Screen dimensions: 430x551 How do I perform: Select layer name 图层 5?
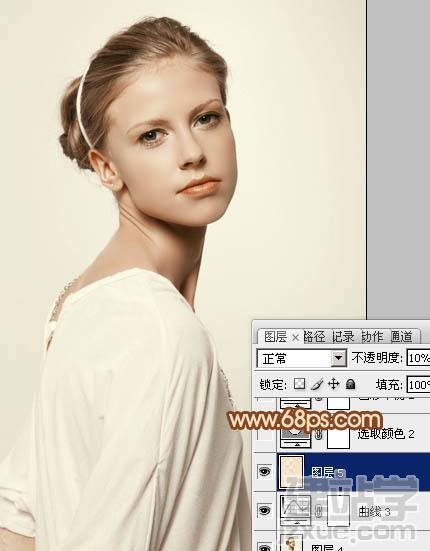tap(327, 473)
